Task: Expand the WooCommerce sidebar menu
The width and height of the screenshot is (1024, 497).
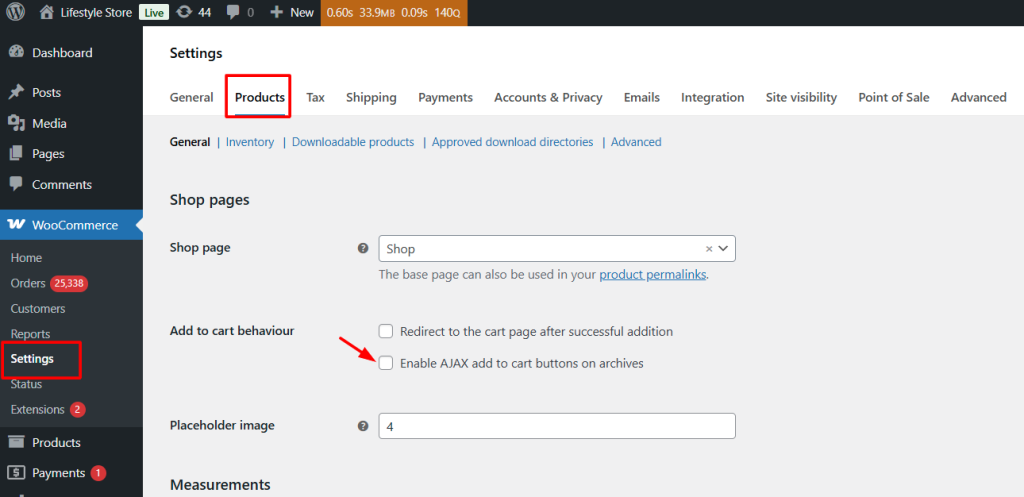Action: coord(73,225)
